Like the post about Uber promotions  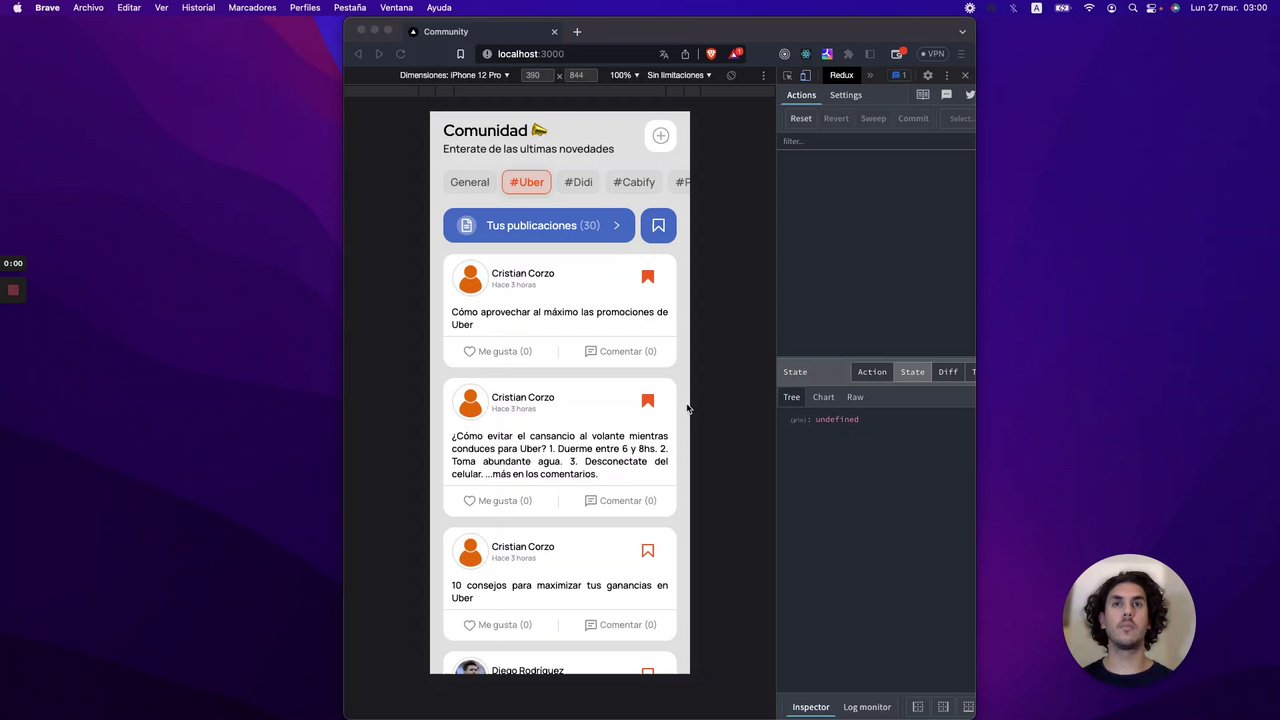click(497, 351)
